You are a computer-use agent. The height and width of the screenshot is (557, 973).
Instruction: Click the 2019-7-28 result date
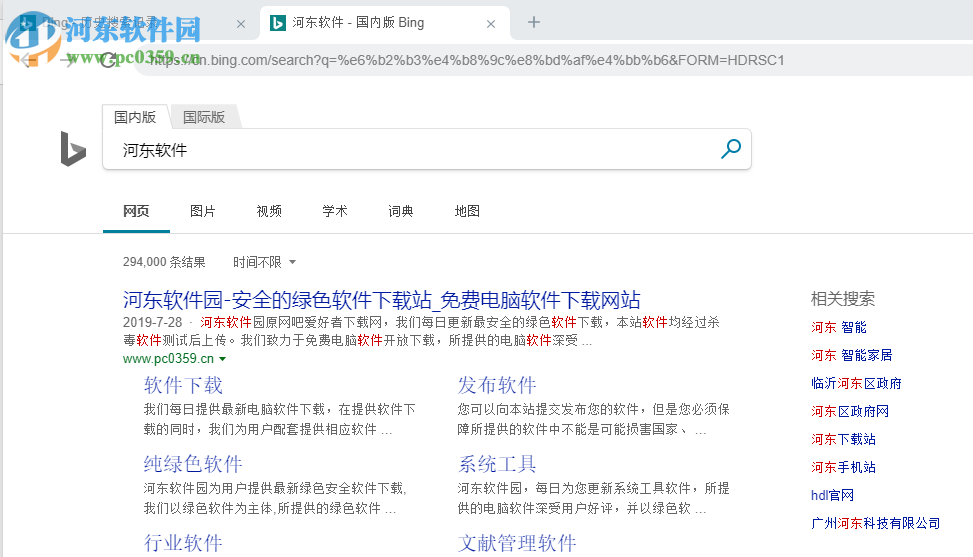click(x=153, y=323)
